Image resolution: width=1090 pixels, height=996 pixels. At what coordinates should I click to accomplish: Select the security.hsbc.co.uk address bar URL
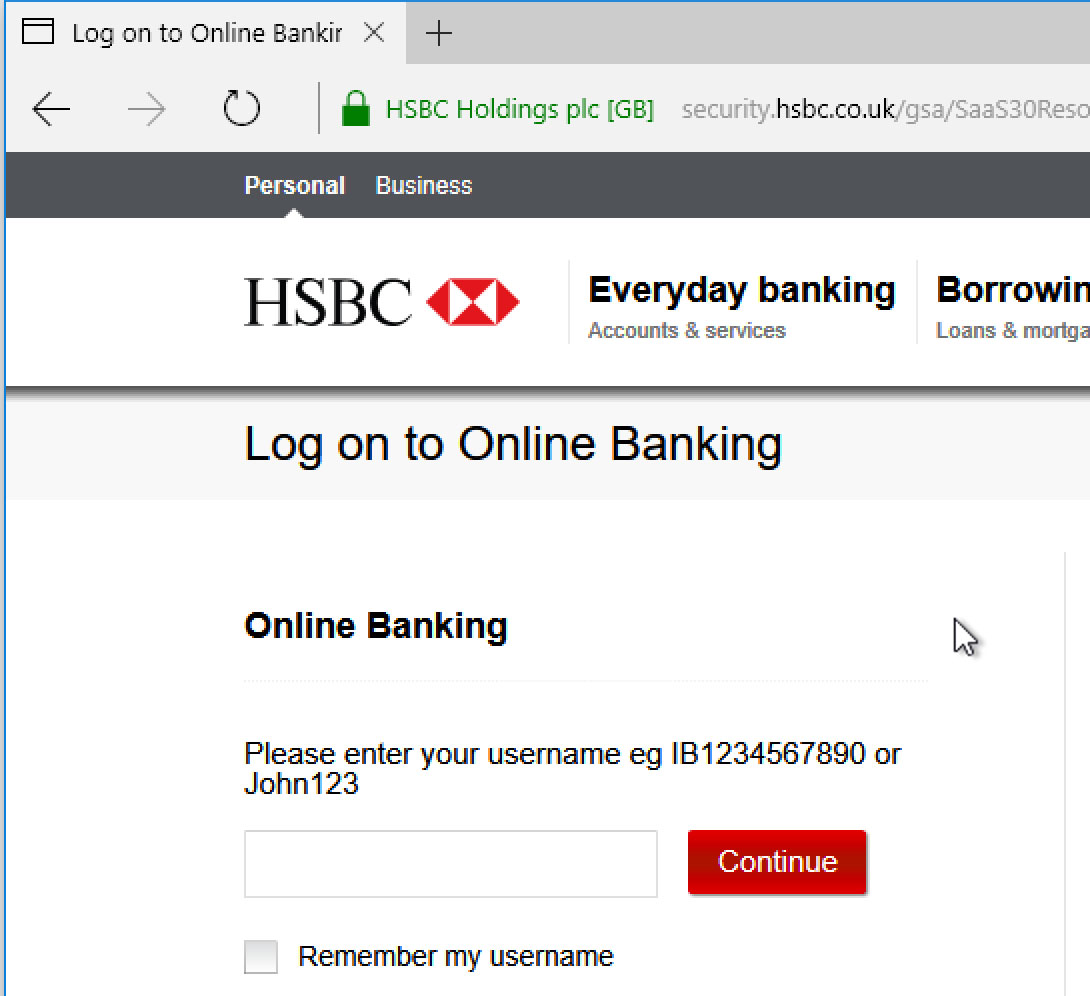pos(885,109)
